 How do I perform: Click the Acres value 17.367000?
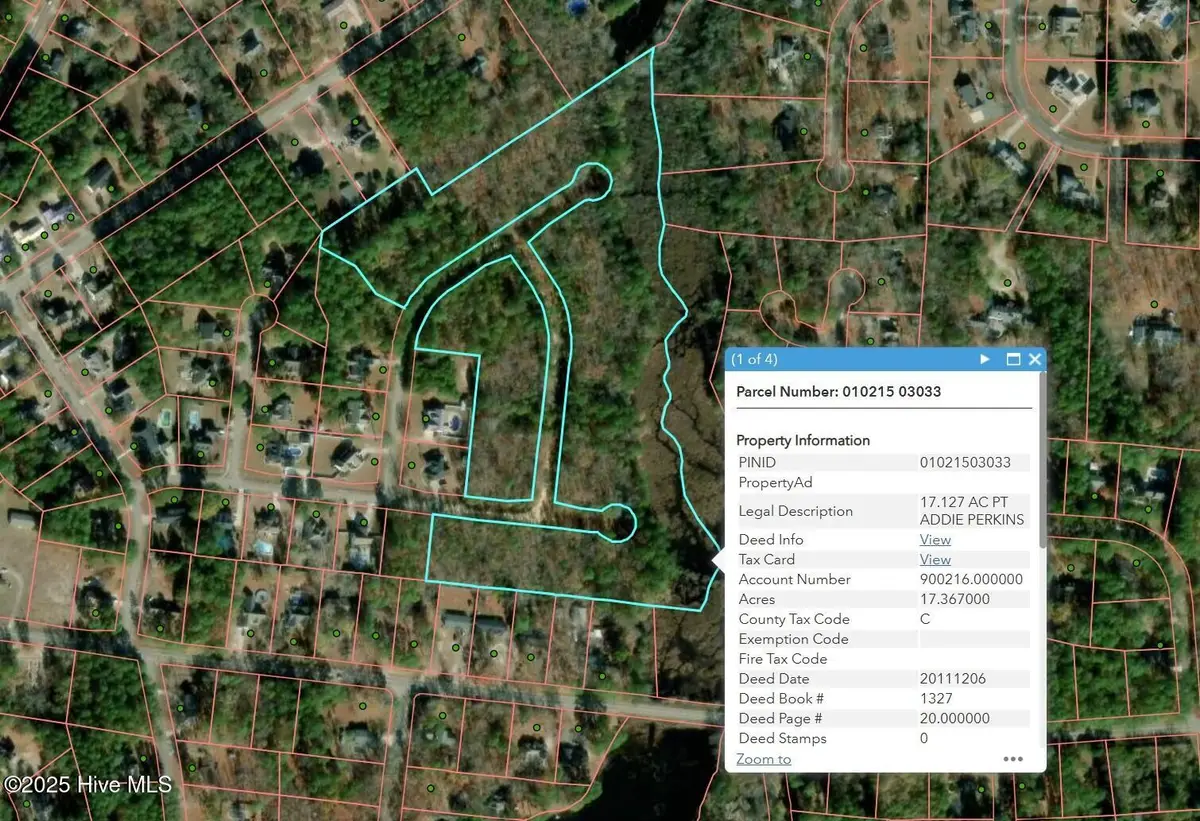click(x=953, y=599)
